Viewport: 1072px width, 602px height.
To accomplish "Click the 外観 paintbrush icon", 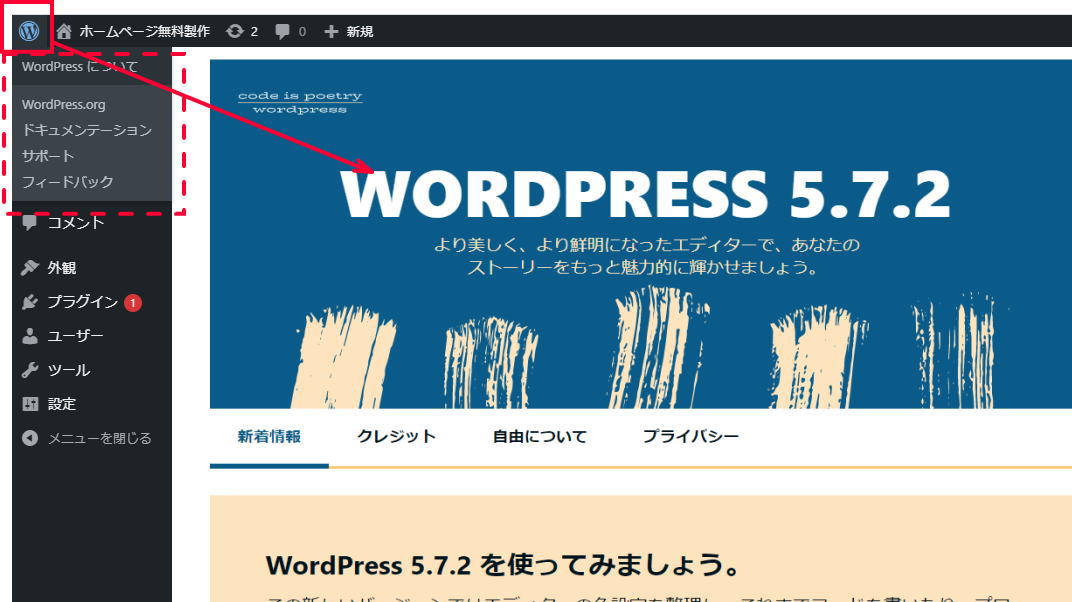I will tap(29, 268).
